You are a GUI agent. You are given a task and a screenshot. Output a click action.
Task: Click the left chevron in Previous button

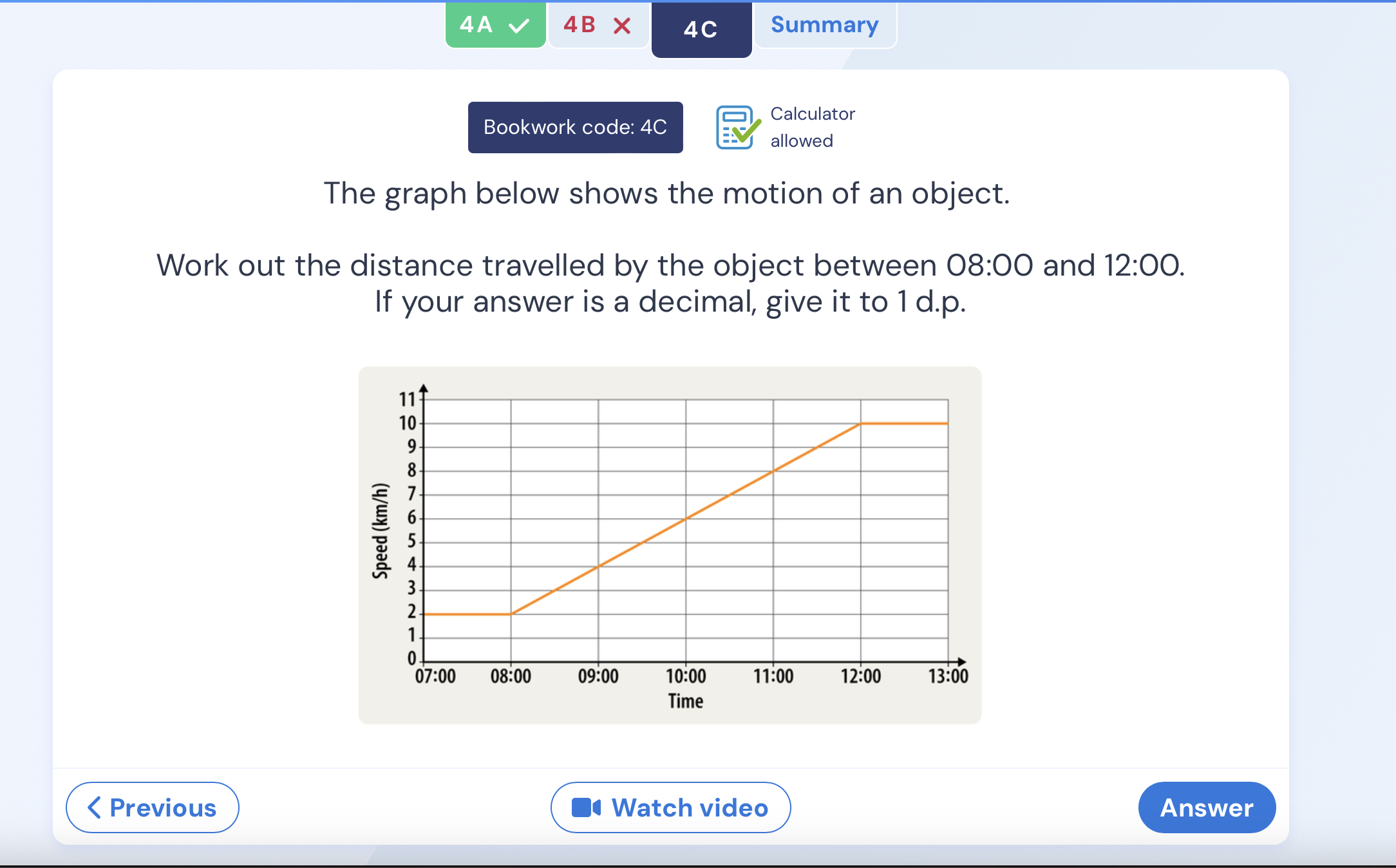(x=94, y=807)
